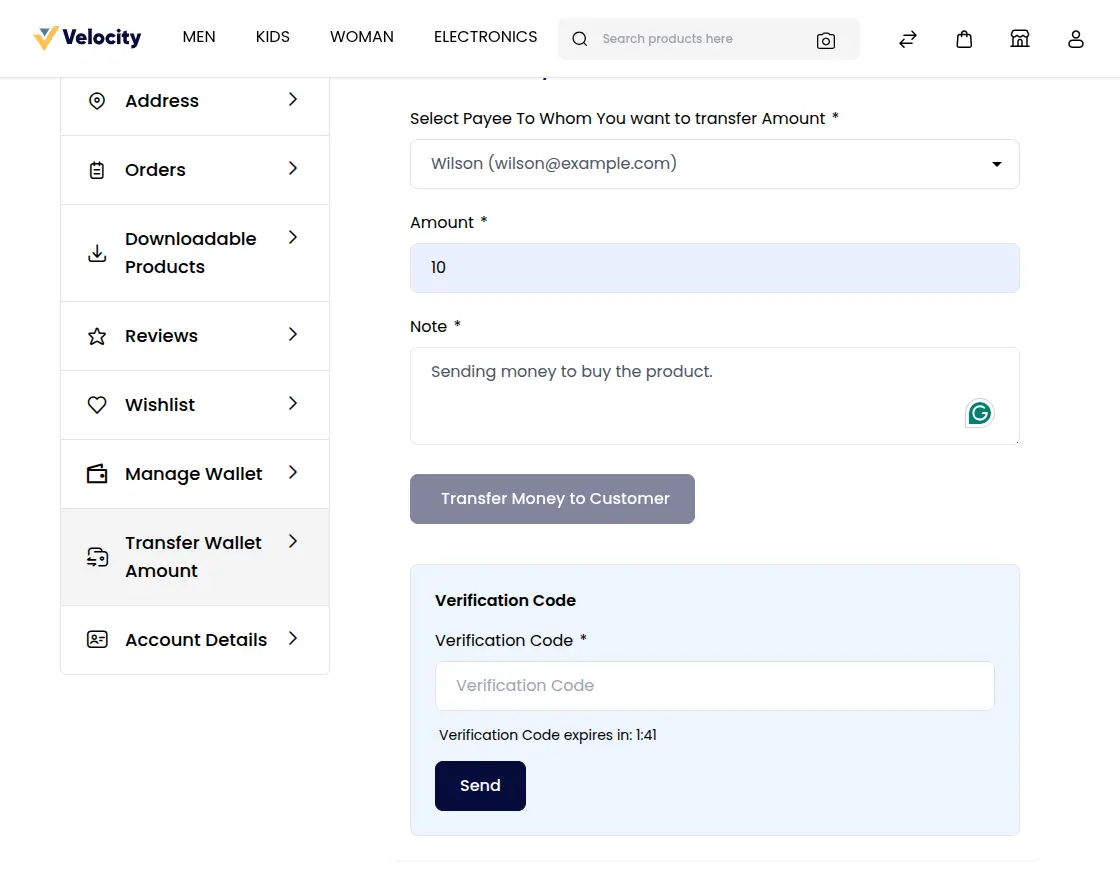Click the Downloadable Products download icon
The width and height of the screenshot is (1120, 880).
(x=96, y=253)
